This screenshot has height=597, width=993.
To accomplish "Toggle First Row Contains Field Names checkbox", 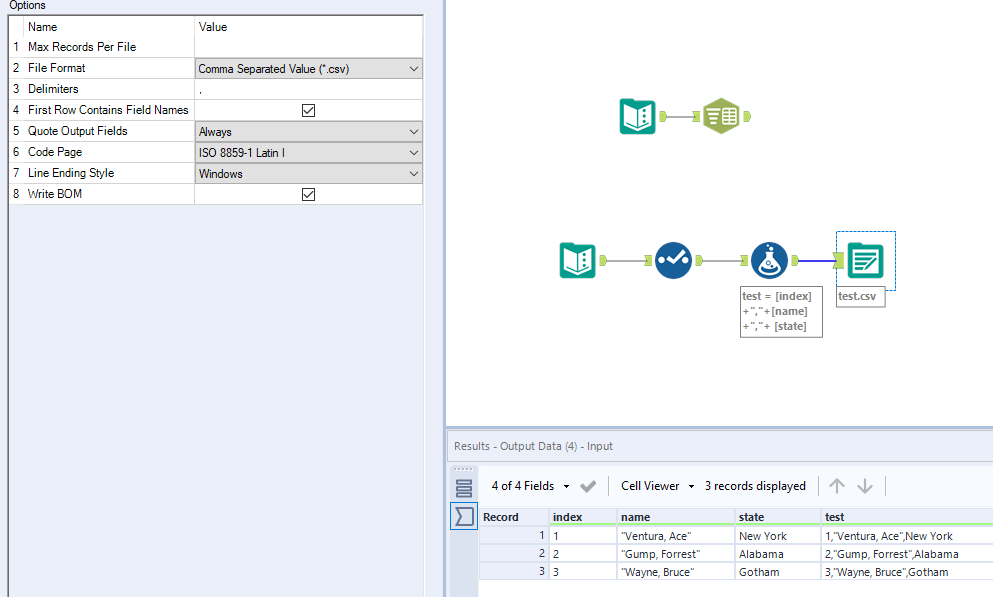I will 309,110.
